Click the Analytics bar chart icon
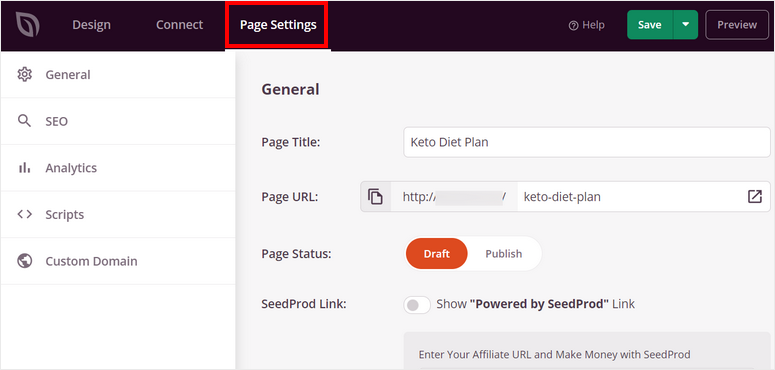Image resolution: width=775 pixels, height=370 pixels. click(x=24, y=168)
